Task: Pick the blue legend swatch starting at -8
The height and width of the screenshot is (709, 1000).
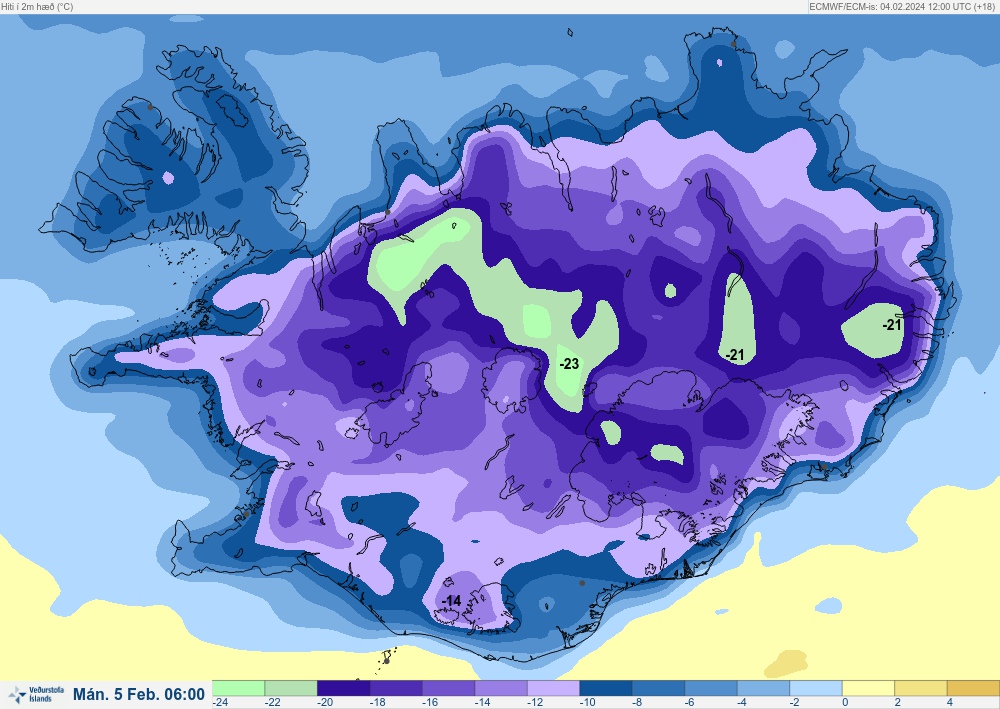Action: [x=658, y=688]
